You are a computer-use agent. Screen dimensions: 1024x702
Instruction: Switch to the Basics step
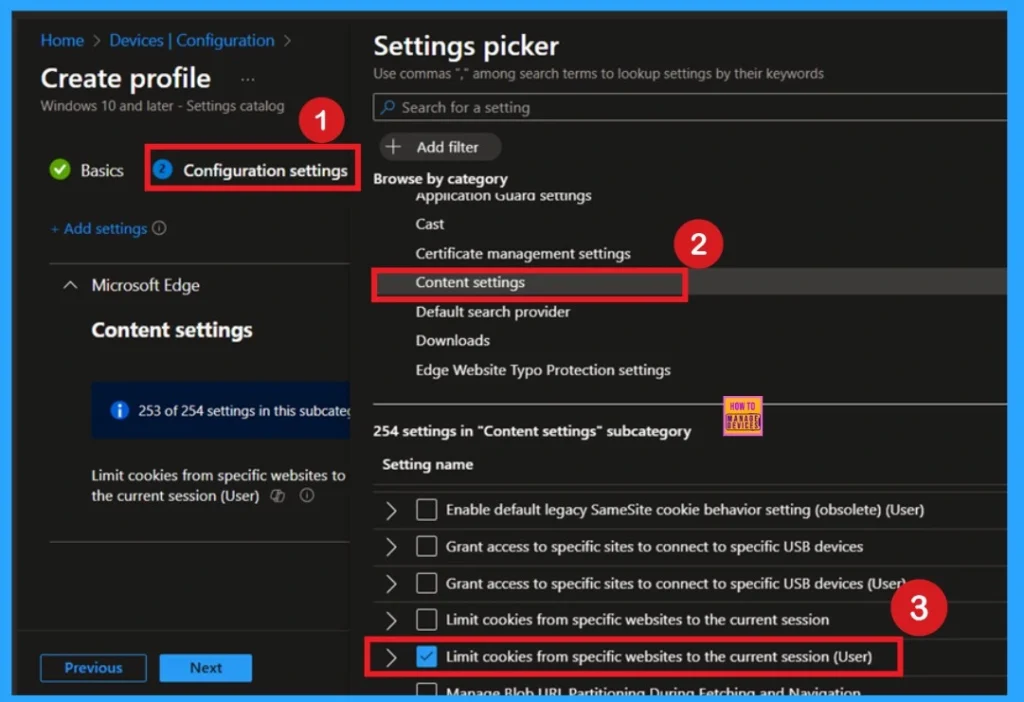pyautogui.click(x=86, y=170)
